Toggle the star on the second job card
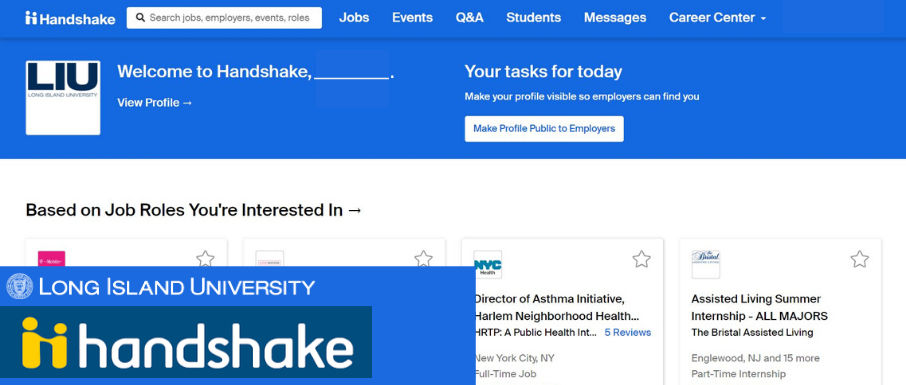 coord(424,258)
